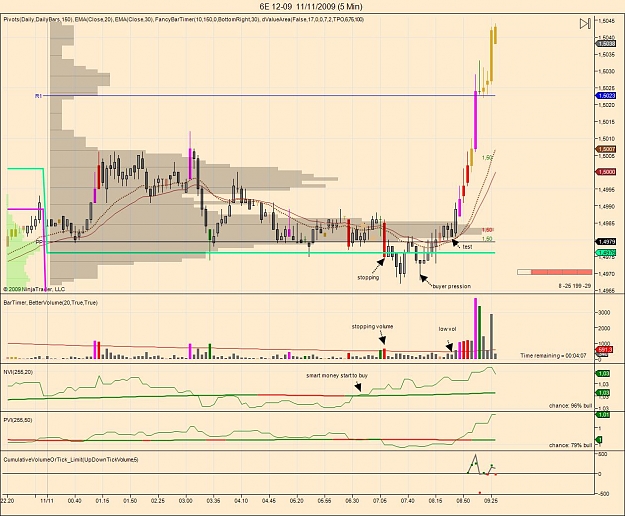Select the 'stopping' text annotation
Viewport: 625px width, 516px height.
(368, 277)
